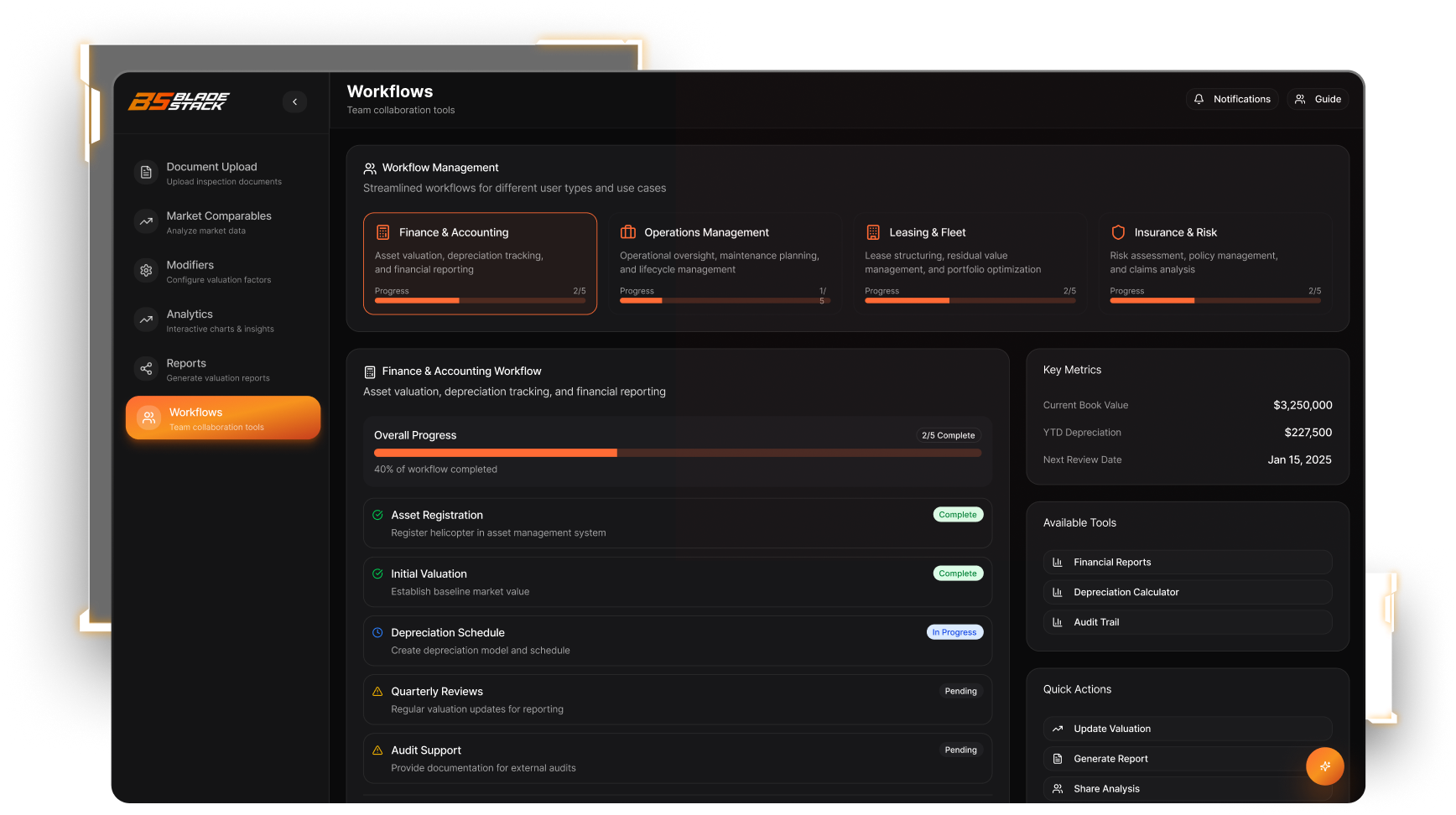Viewport: 1456px width, 815px height.
Task: Collapse the sidebar with chevron button
Action: pyautogui.click(x=294, y=101)
